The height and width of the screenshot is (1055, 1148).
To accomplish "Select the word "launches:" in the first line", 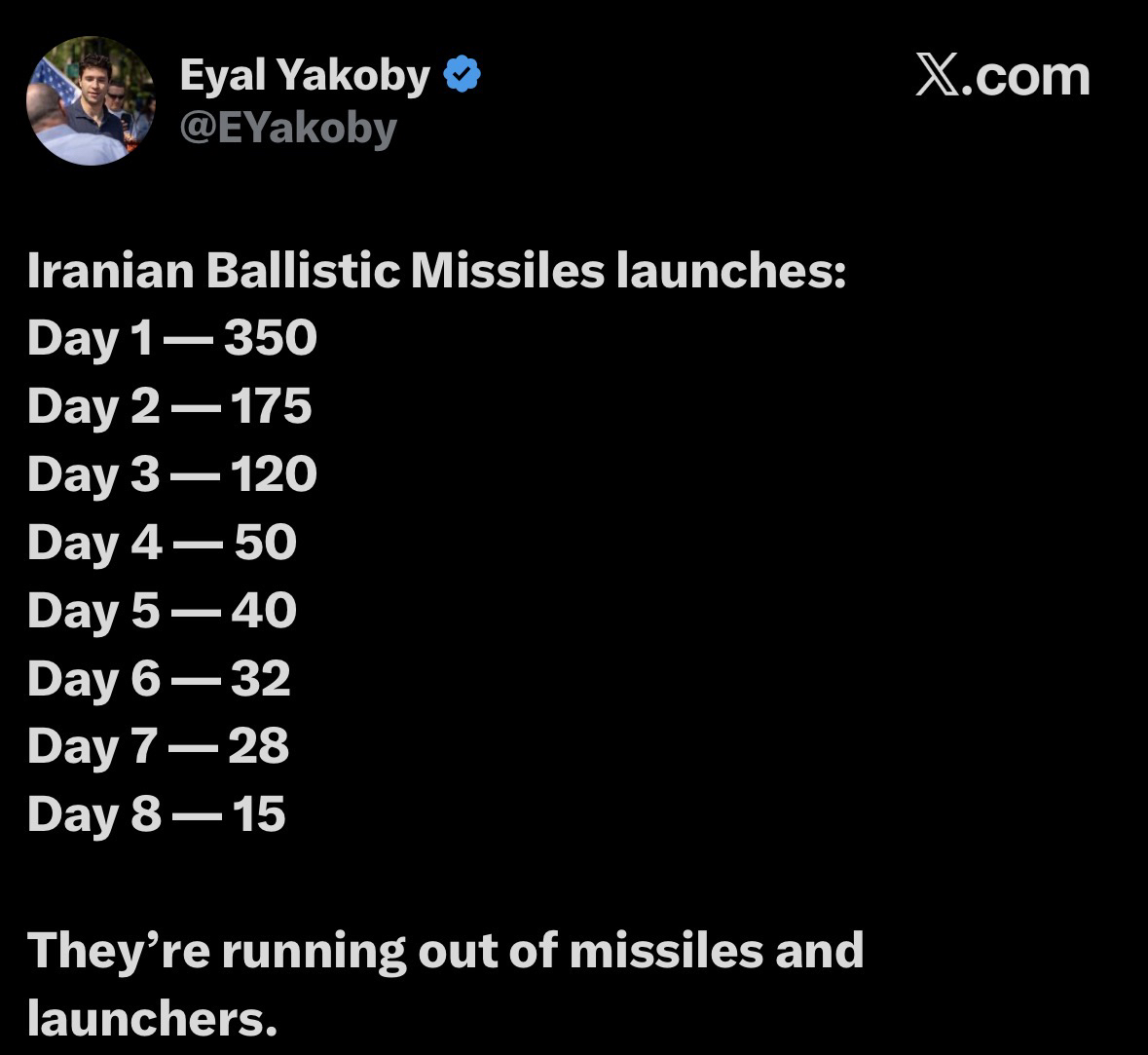I will [x=730, y=271].
